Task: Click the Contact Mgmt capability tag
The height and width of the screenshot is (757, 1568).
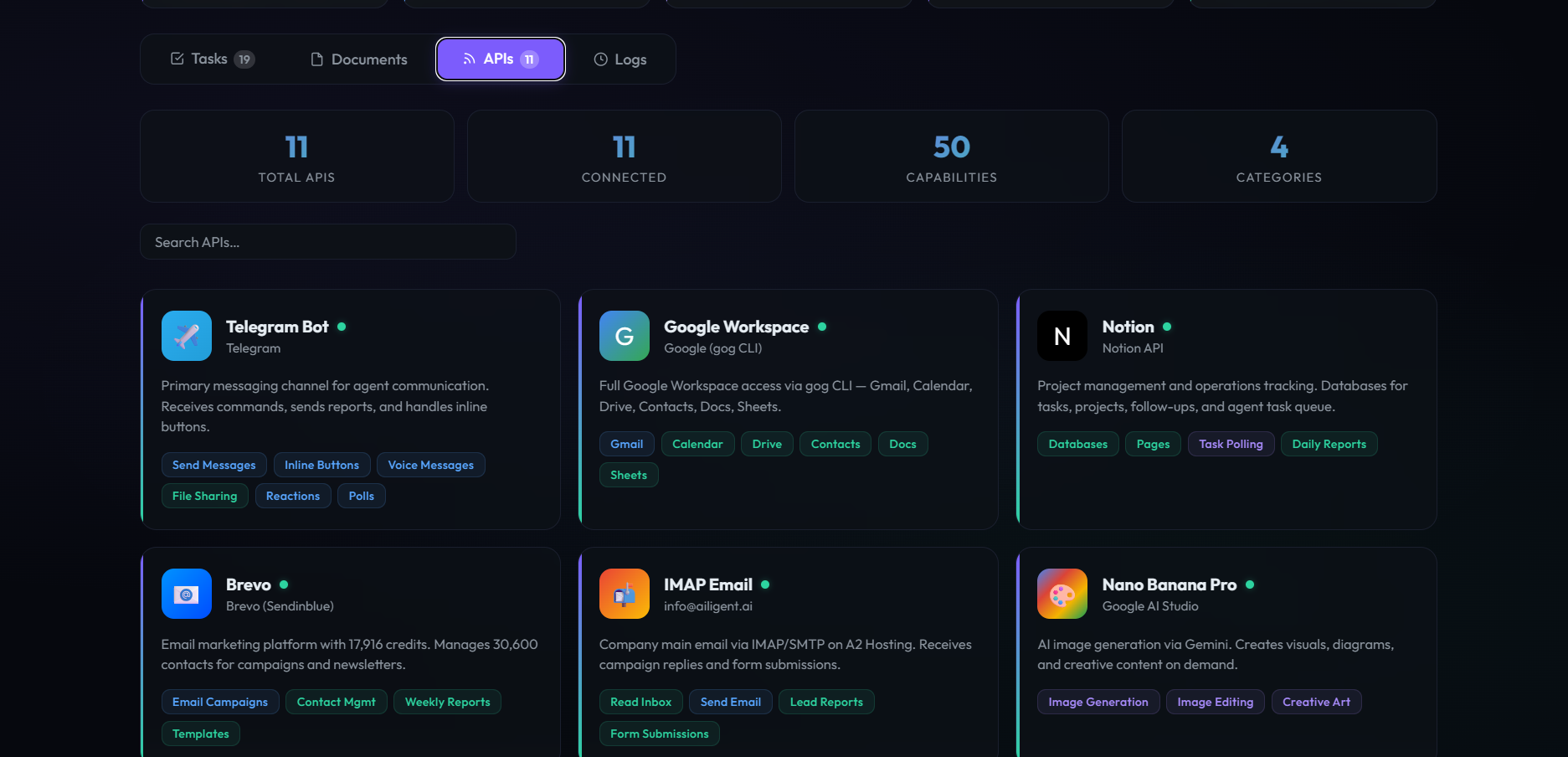Action: (337, 702)
